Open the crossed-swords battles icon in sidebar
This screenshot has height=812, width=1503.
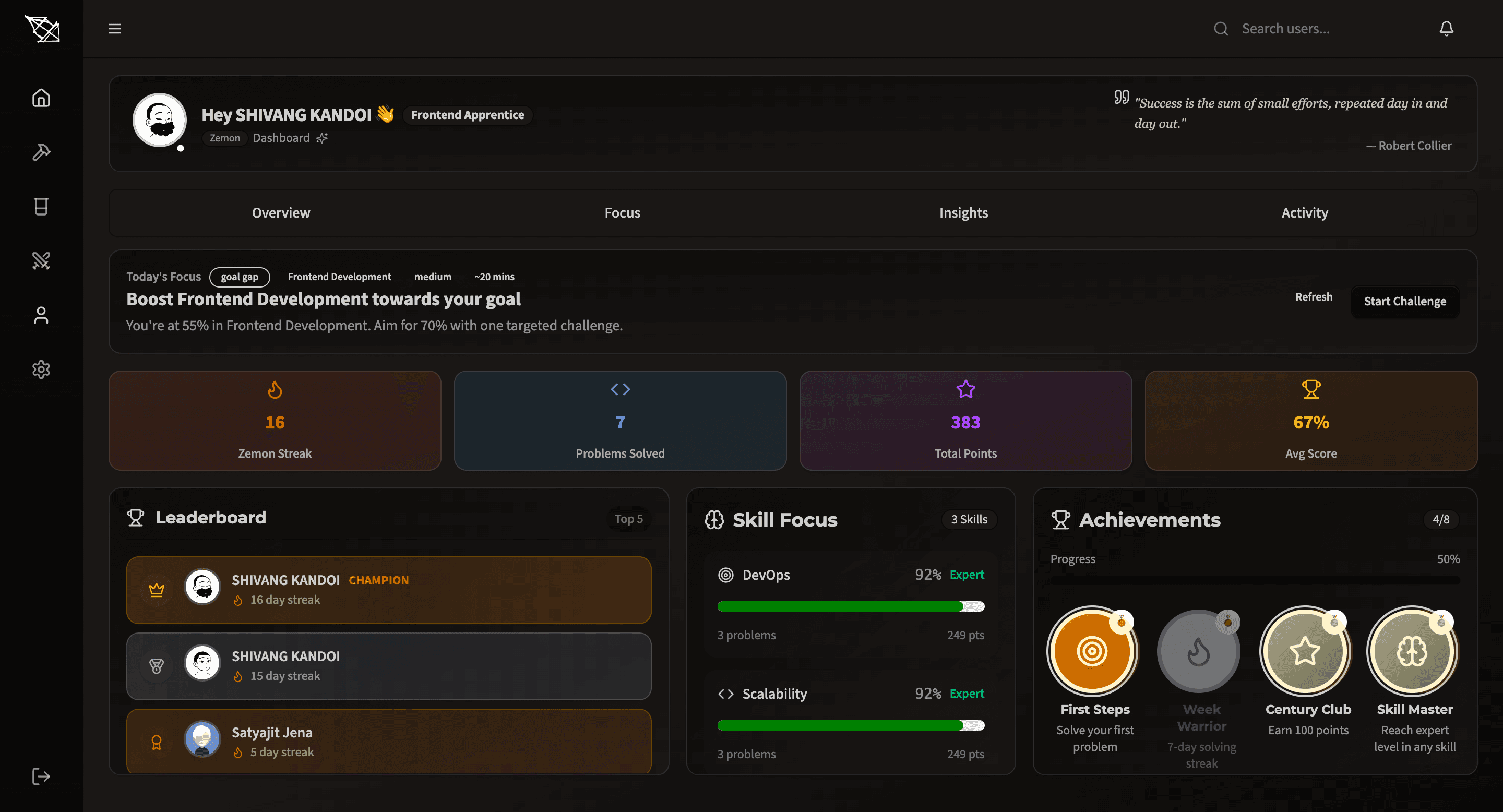tap(41, 261)
